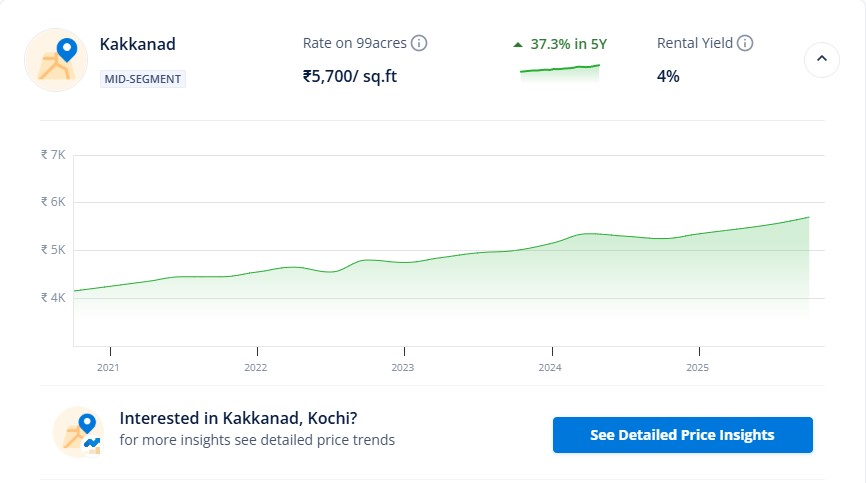Collapse the Kakkanad card with the chevron

pyautogui.click(x=822, y=59)
